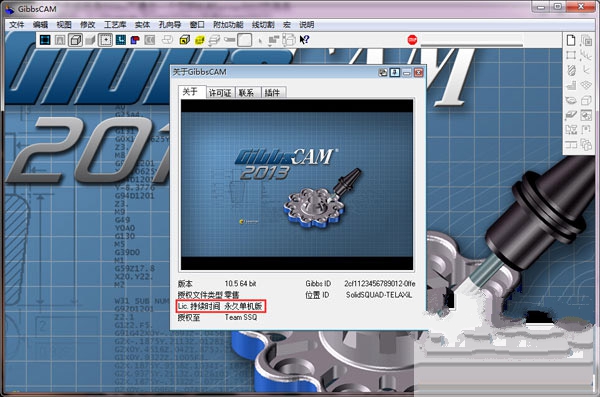Click the red and blue shape icon

point(135,40)
